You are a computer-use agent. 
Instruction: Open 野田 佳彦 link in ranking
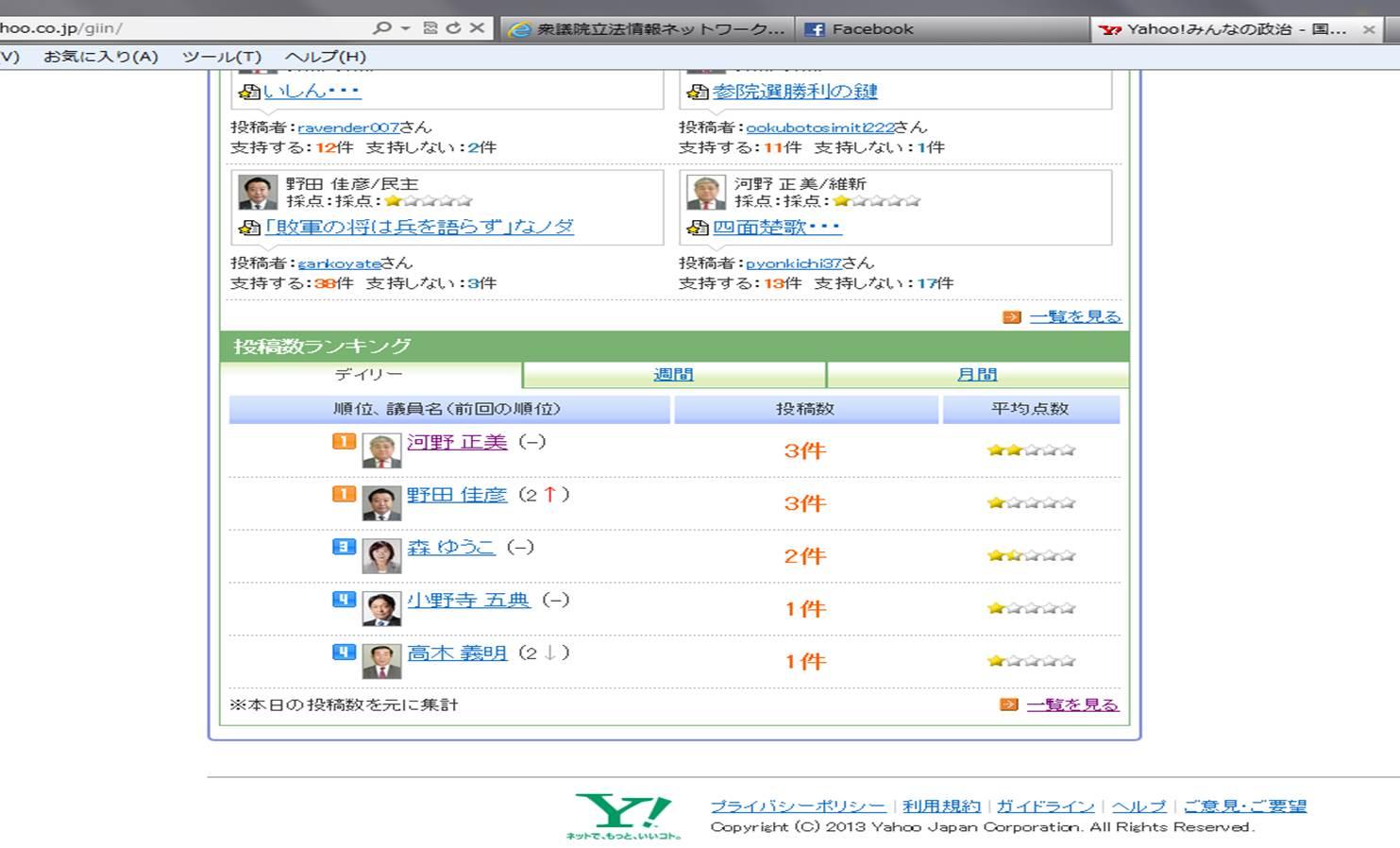[457, 495]
